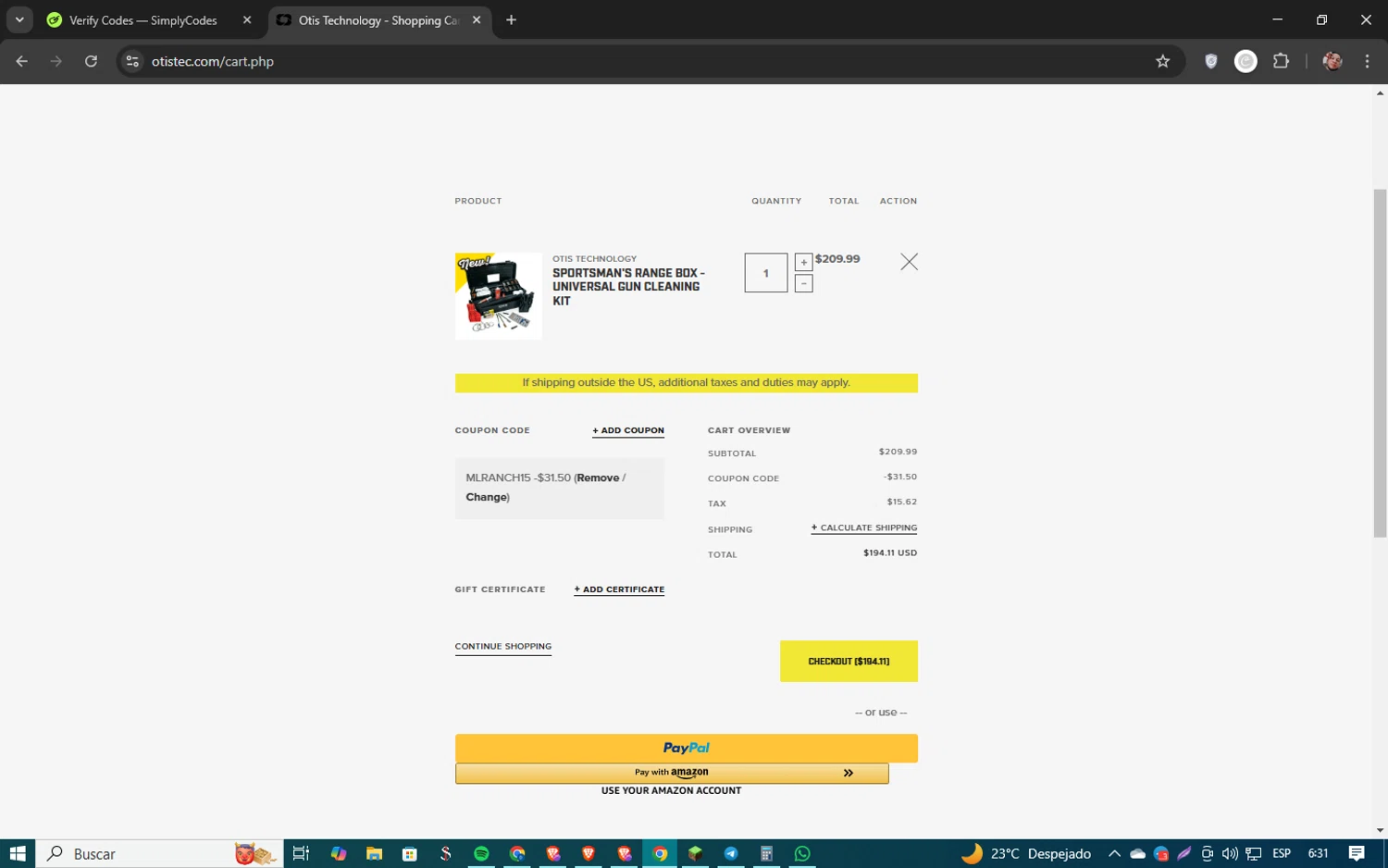Click the Pay with Amazon button
The width and height of the screenshot is (1388, 868).
point(672,773)
